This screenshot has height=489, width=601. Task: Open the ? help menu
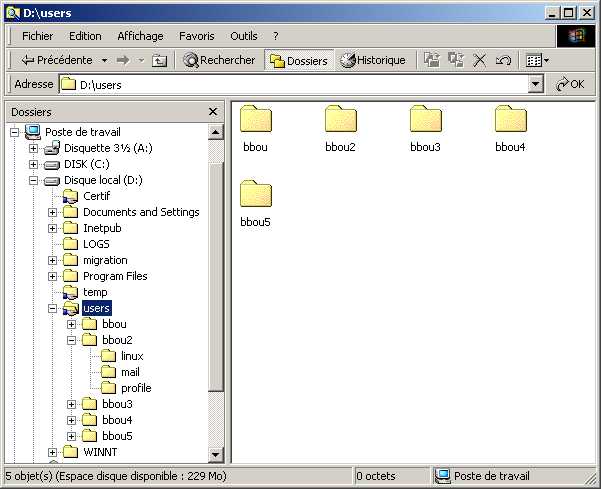coord(276,36)
